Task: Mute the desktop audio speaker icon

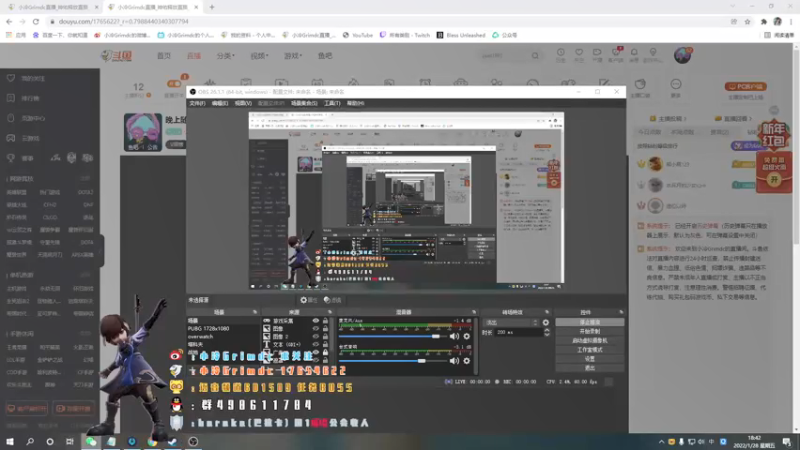Action: point(454,361)
